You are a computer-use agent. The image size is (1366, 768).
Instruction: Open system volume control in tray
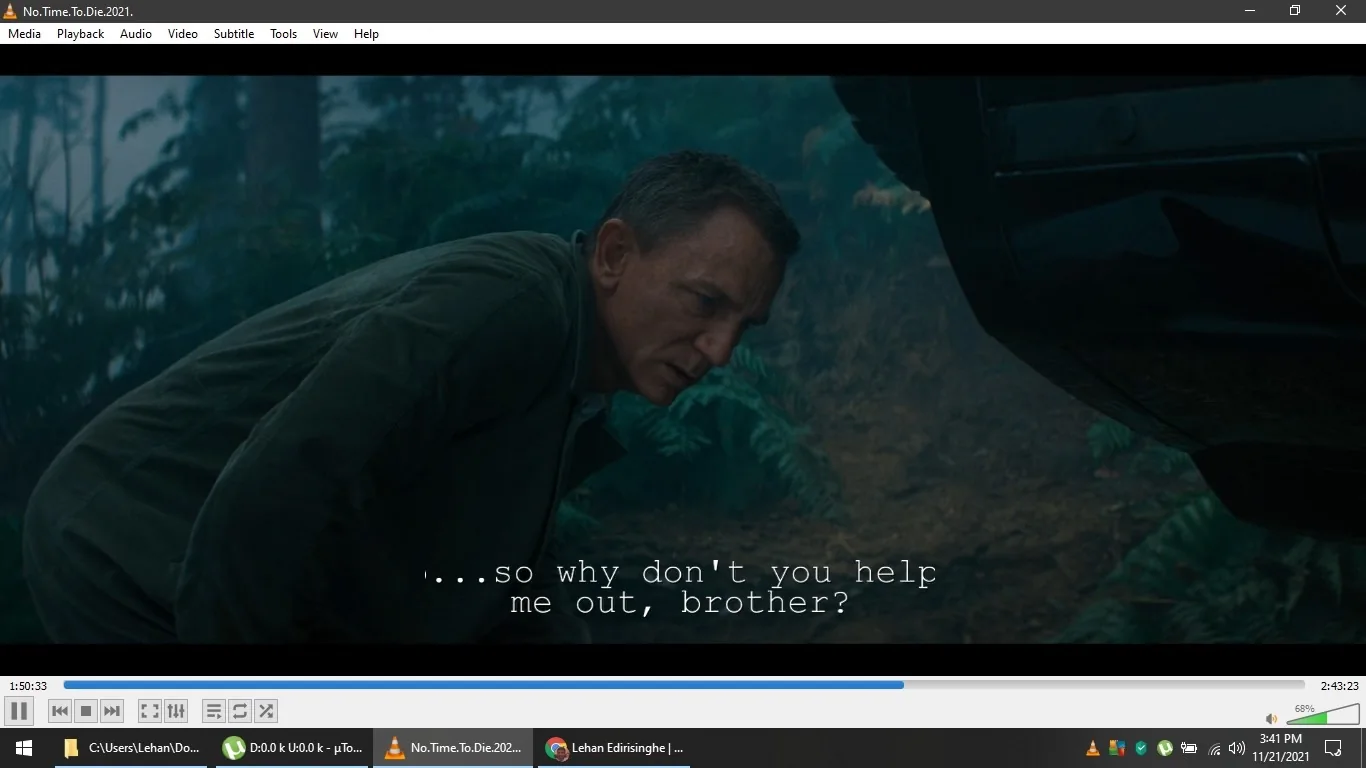click(1237, 748)
